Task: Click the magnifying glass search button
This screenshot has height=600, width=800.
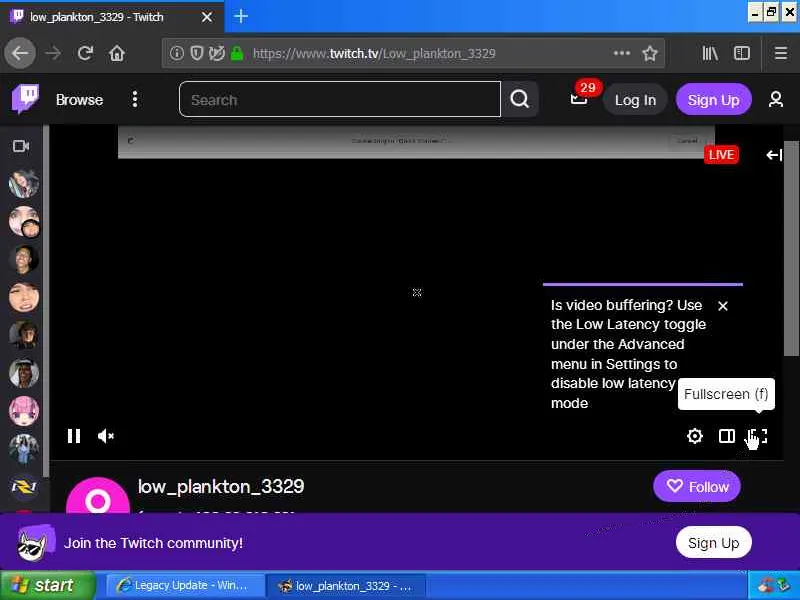Action: click(x=519, y=99)
